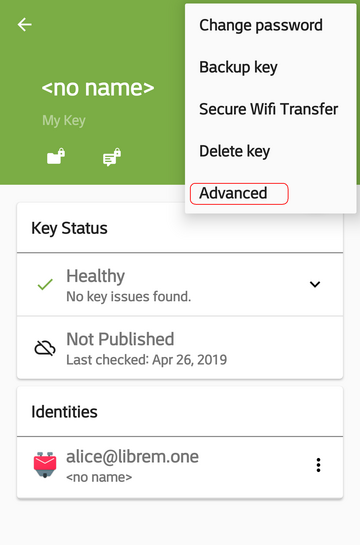Select Secure Wifi Transfer option
The width and height of the screenshot is (360, 545).
tap(269, 109)
